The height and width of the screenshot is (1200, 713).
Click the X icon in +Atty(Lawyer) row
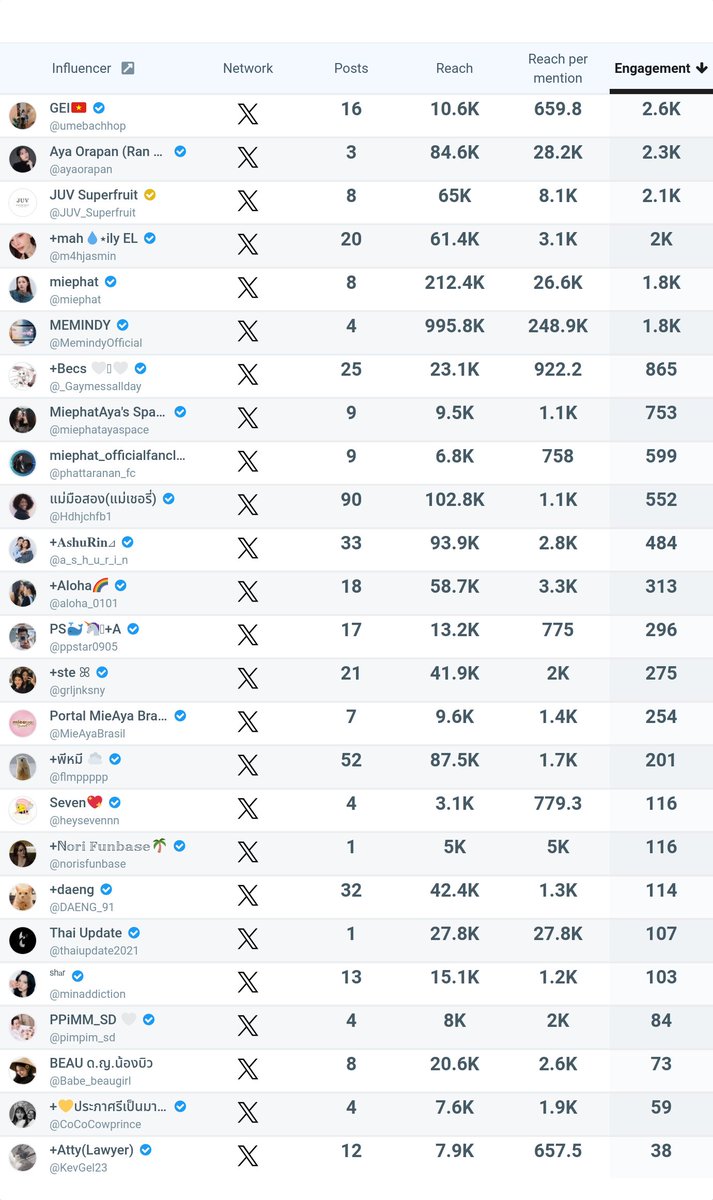pyautogui.click(x=248, y=1155)
